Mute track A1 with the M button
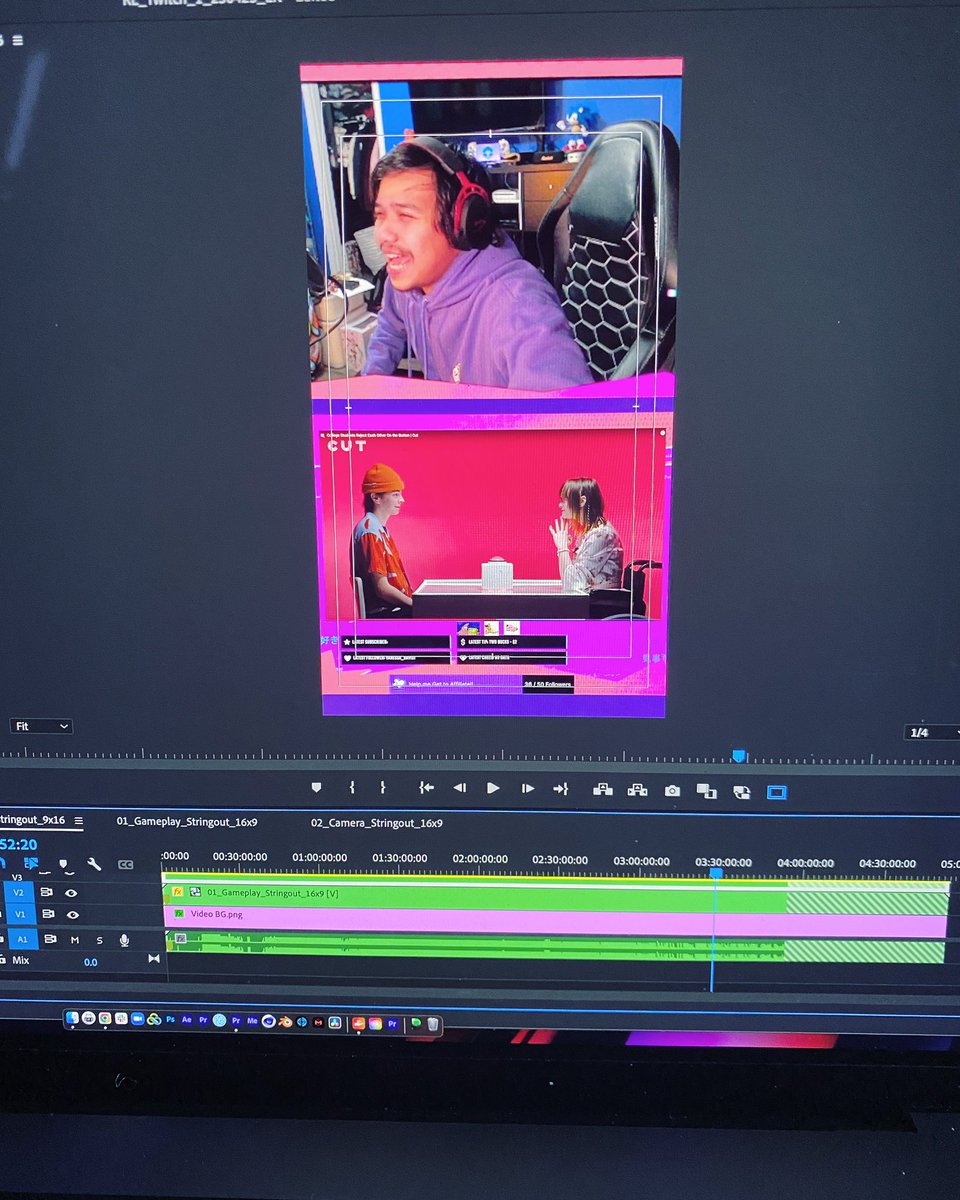960x1200 pixels. 75,940
